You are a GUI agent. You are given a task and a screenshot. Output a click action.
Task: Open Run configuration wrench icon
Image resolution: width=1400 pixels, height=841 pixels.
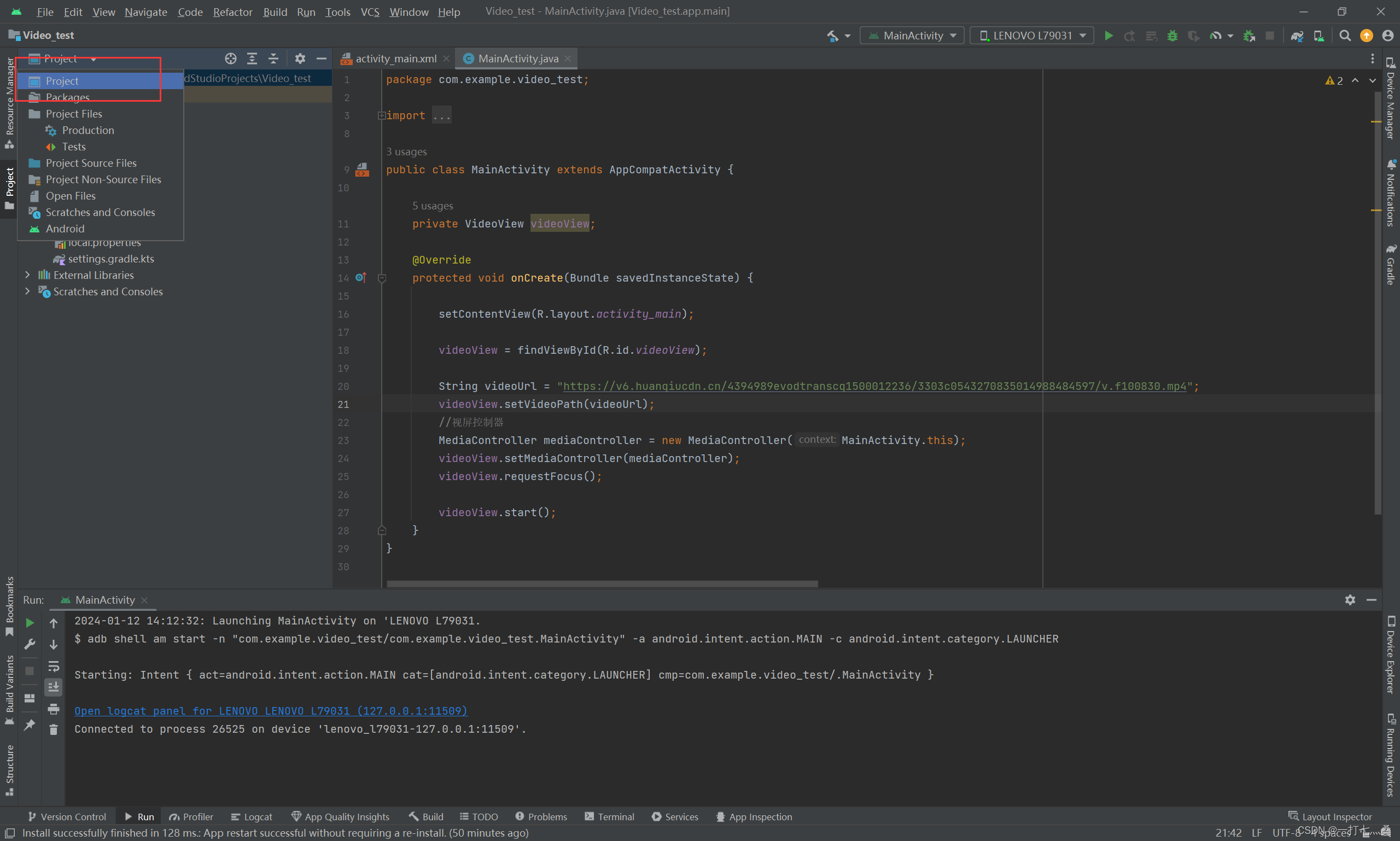click(x=30, y=644)
